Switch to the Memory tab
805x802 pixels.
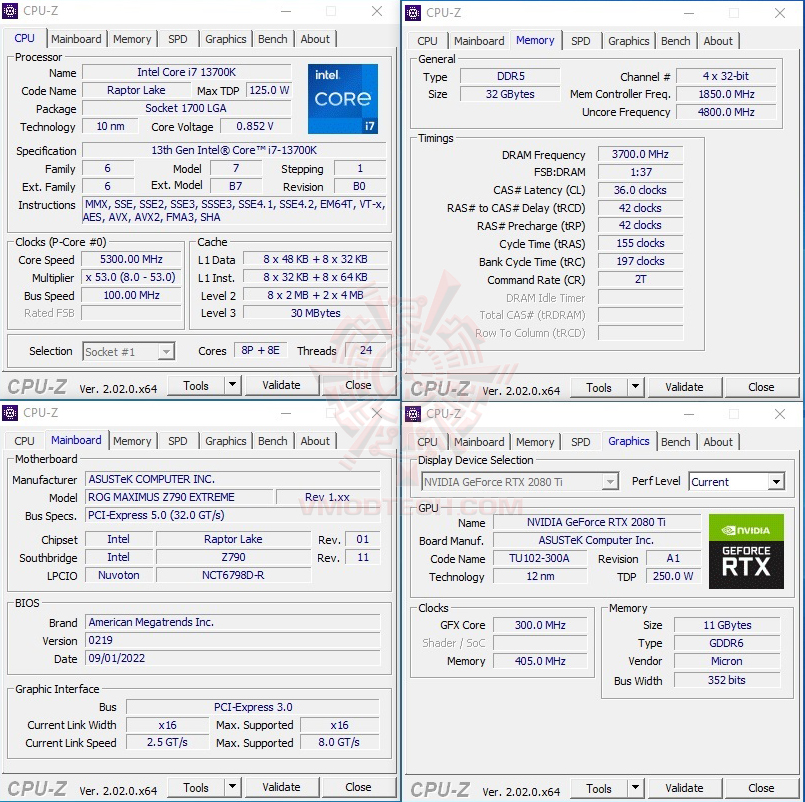tap(132, 39)
